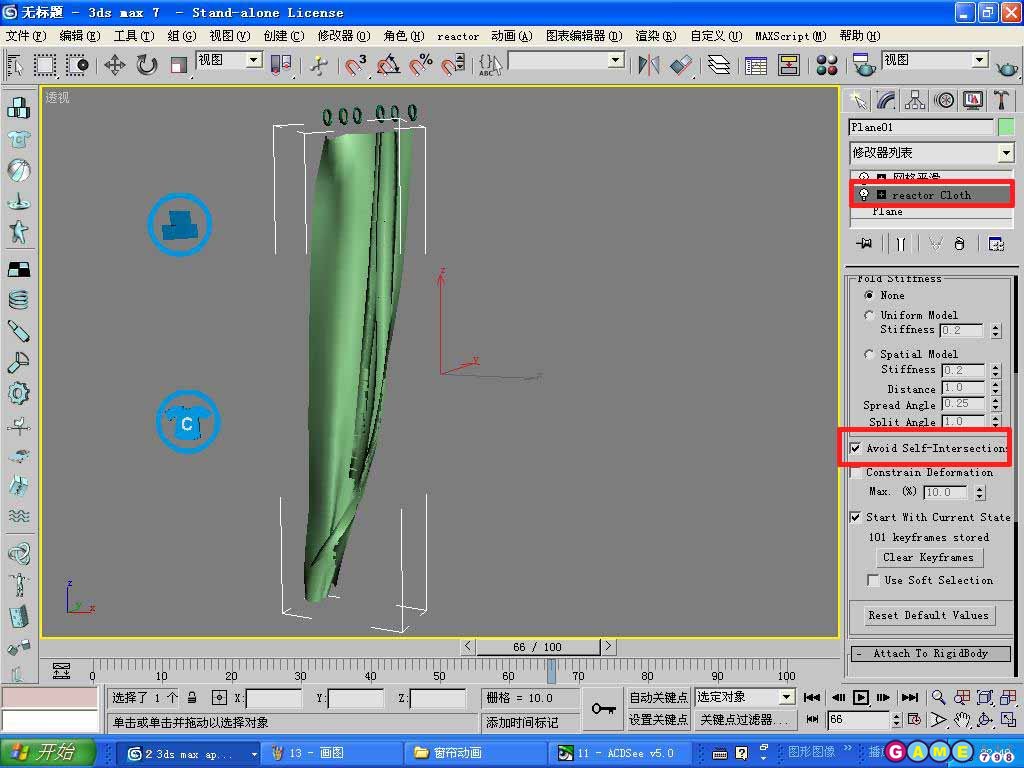Click the Clear Keyframes button

(x=928, y=557)
